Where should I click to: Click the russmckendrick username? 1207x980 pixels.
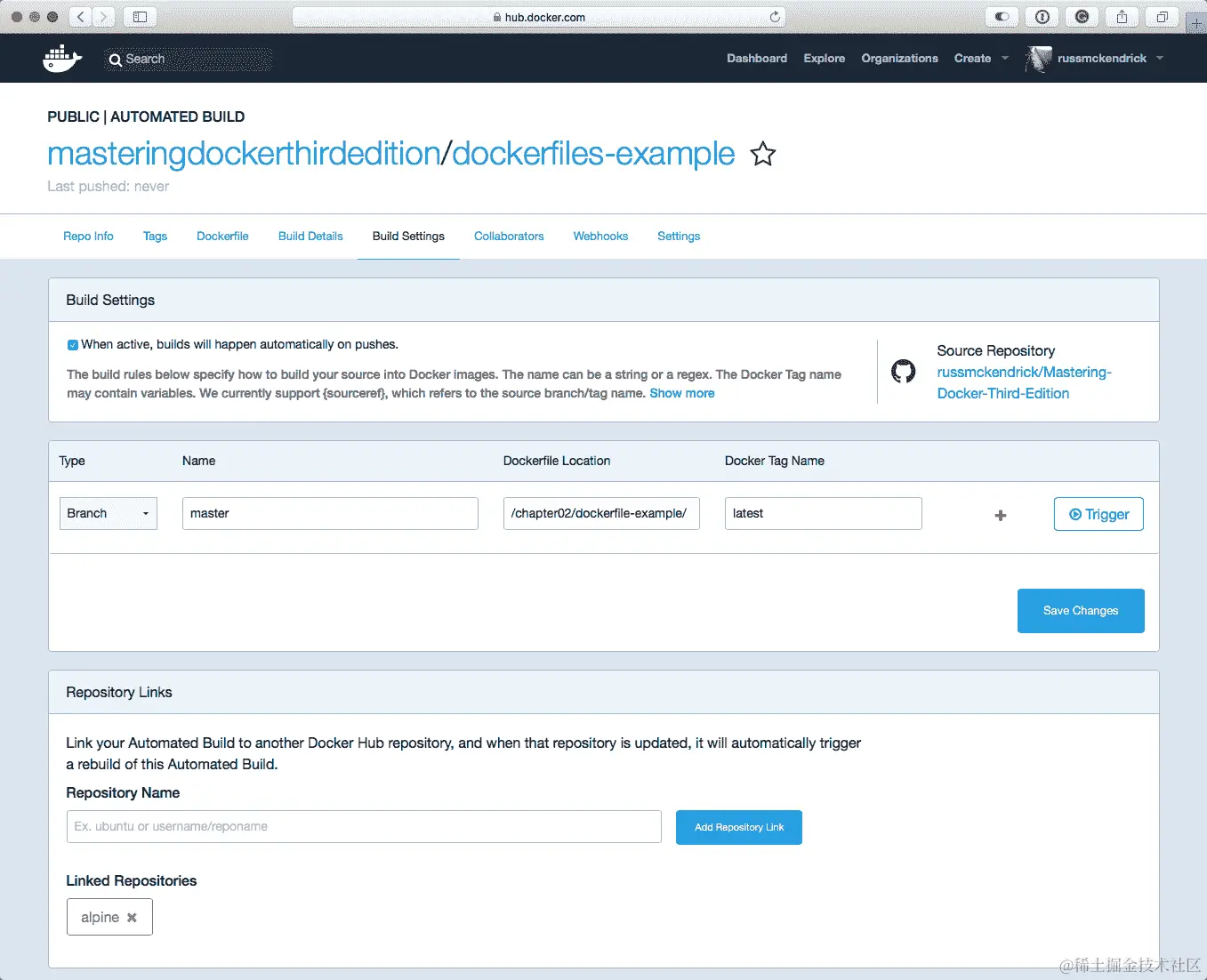(x=1102, y=59)
